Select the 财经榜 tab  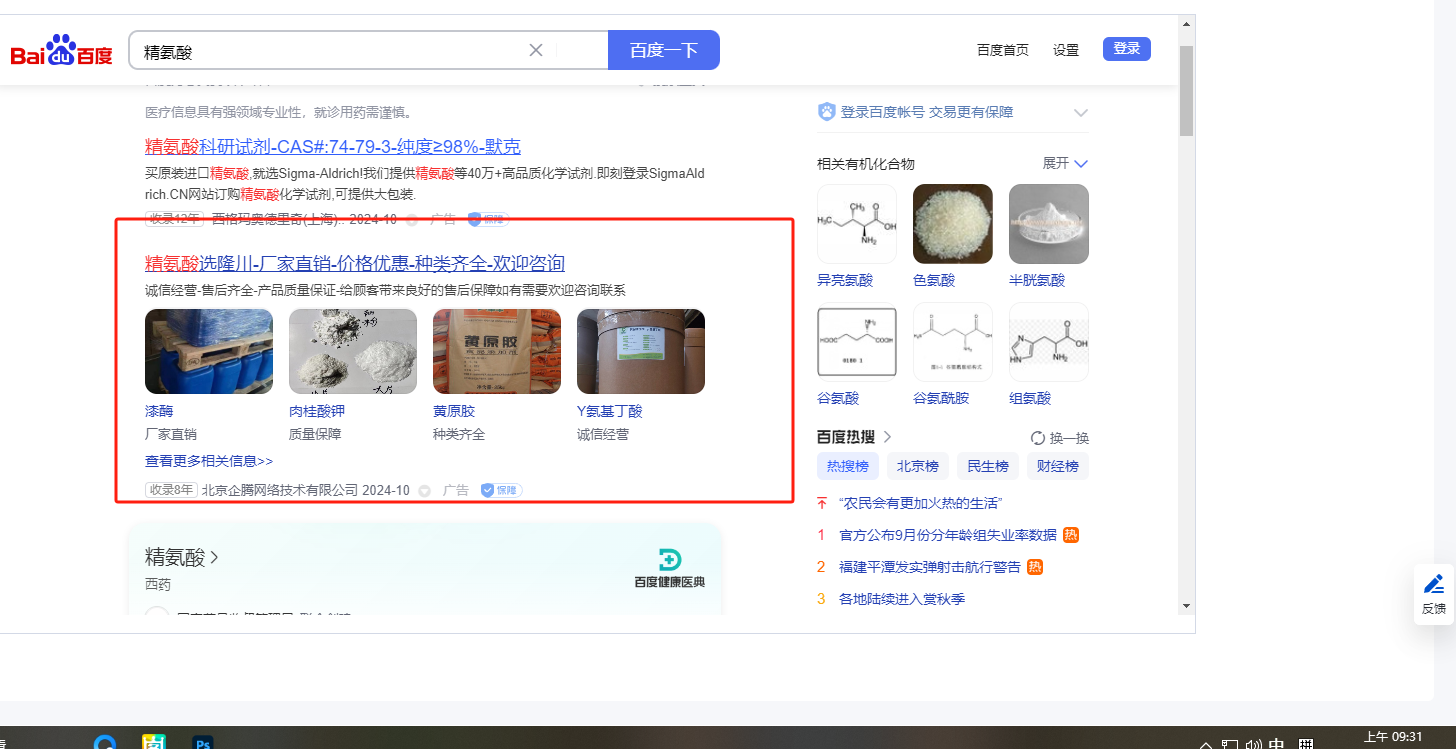1057,466
